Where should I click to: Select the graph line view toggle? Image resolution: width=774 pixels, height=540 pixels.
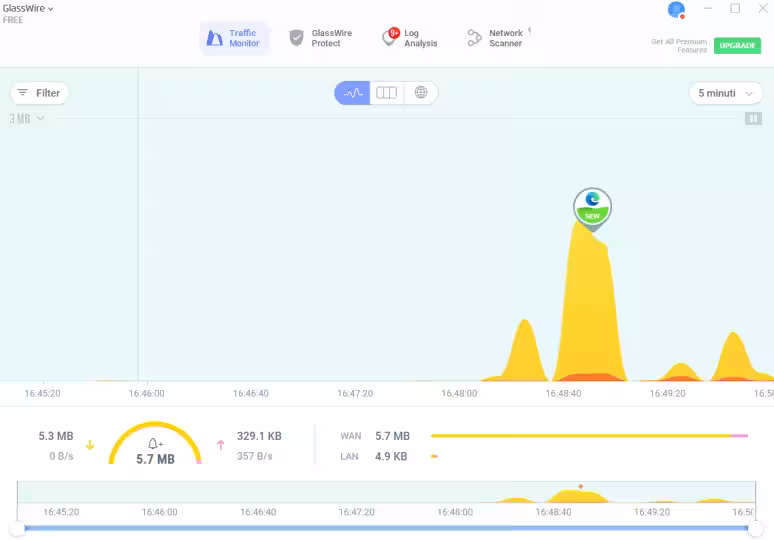[x=352, y=93]
